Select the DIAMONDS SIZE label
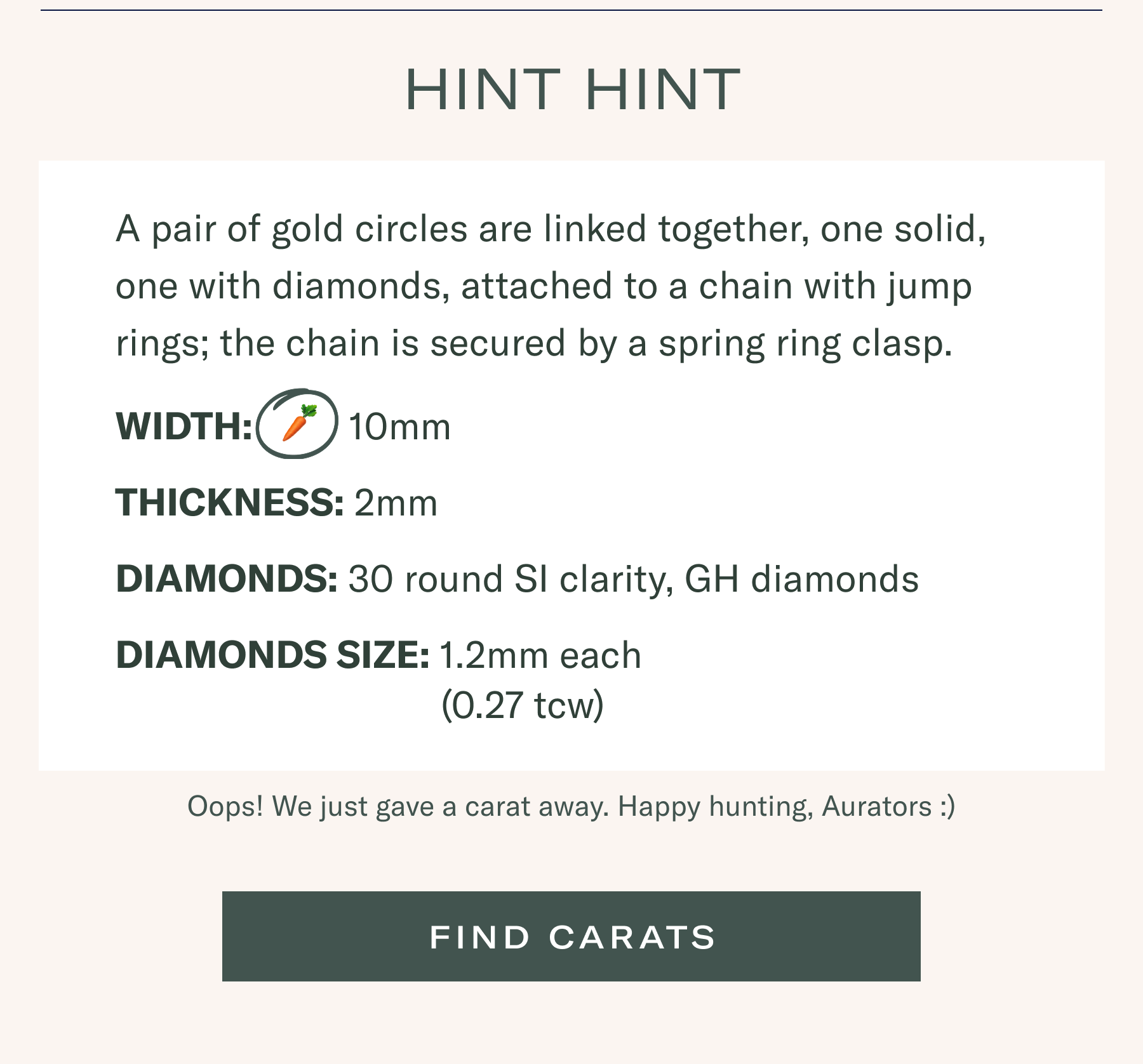The height and width of the screenshot is (1064, 1143). point(272,655)
